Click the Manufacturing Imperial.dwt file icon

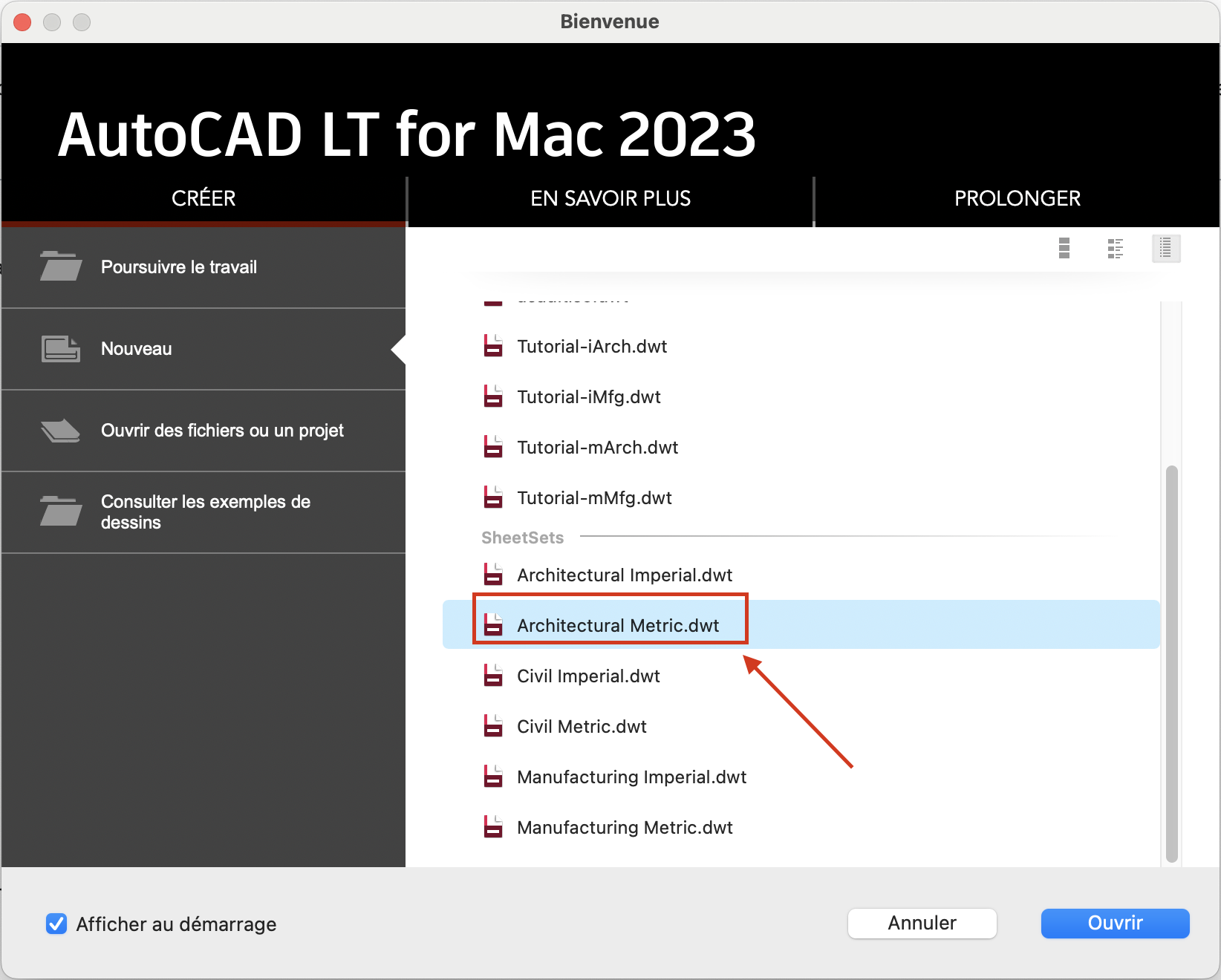click(493, 777)
